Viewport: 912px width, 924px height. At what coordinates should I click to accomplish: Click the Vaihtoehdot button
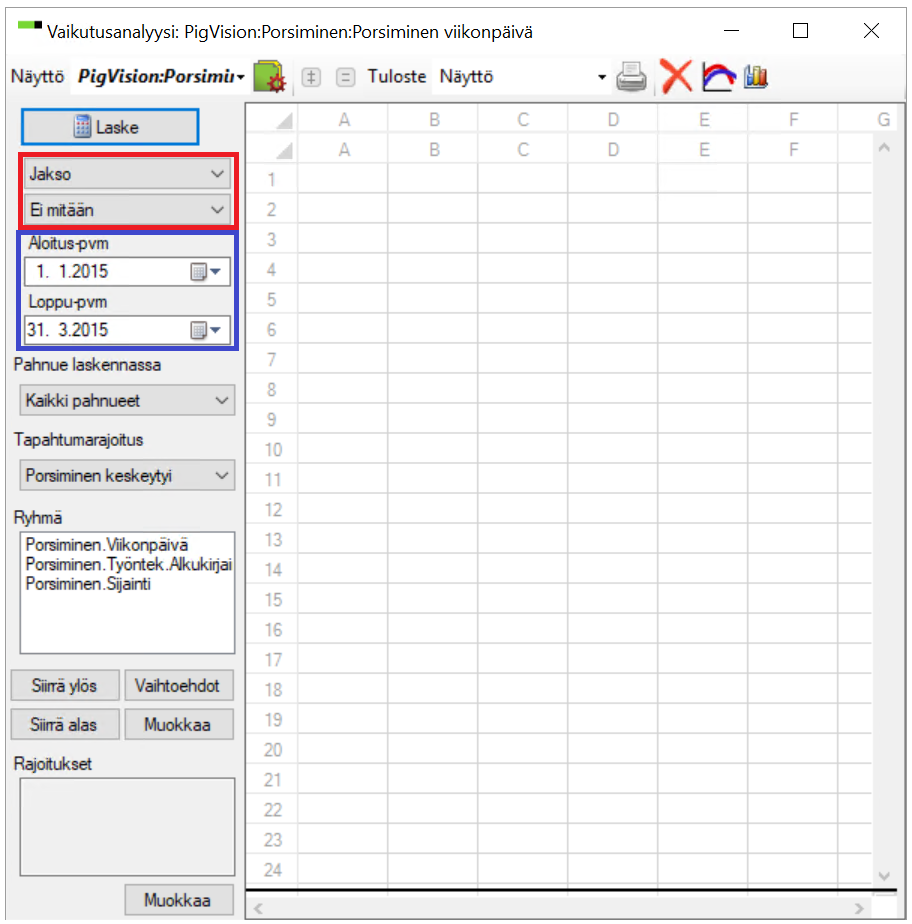coord(179,685)
